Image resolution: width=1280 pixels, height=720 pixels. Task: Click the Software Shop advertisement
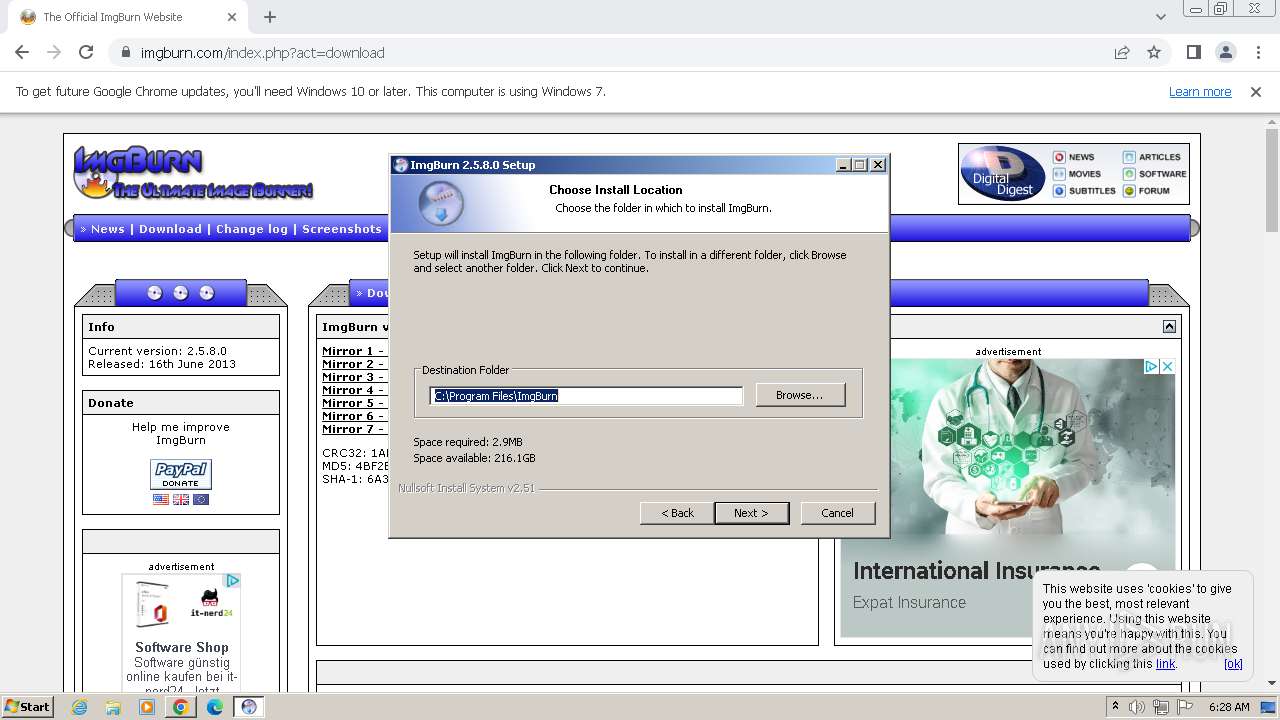coord(181,632)
